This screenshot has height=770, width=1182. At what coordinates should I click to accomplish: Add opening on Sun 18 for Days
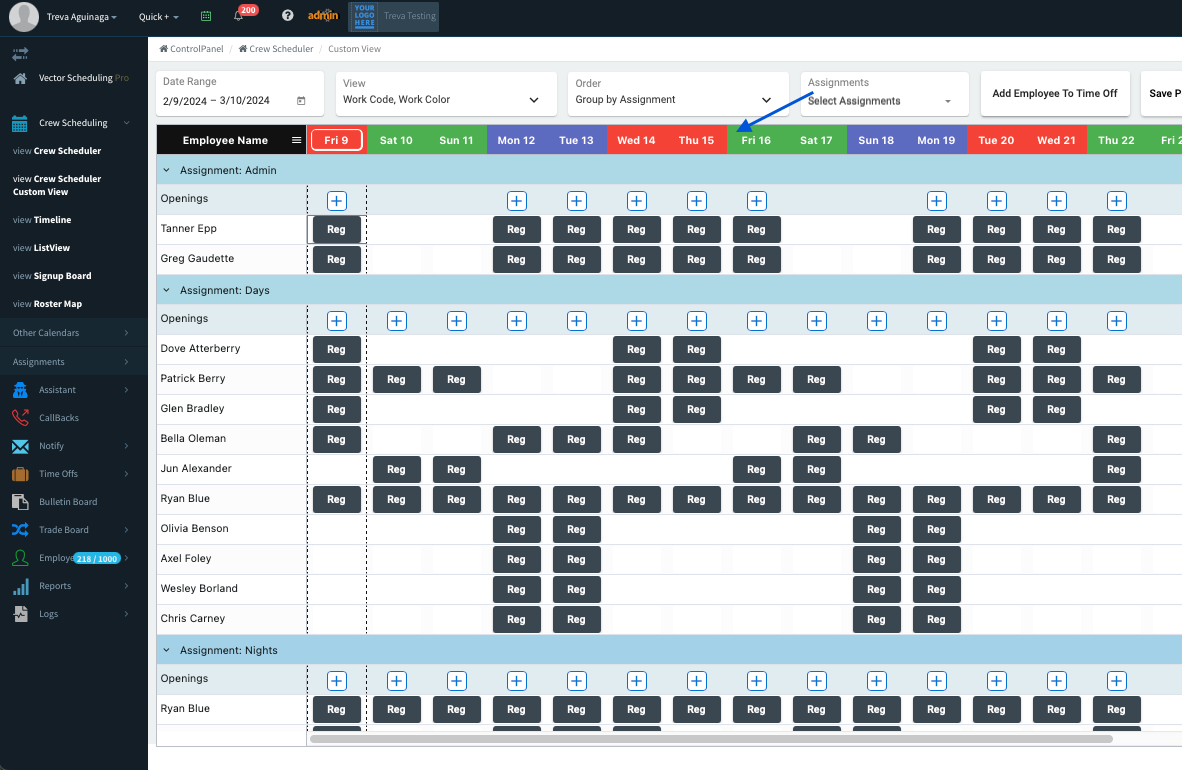tap(876, 321)
